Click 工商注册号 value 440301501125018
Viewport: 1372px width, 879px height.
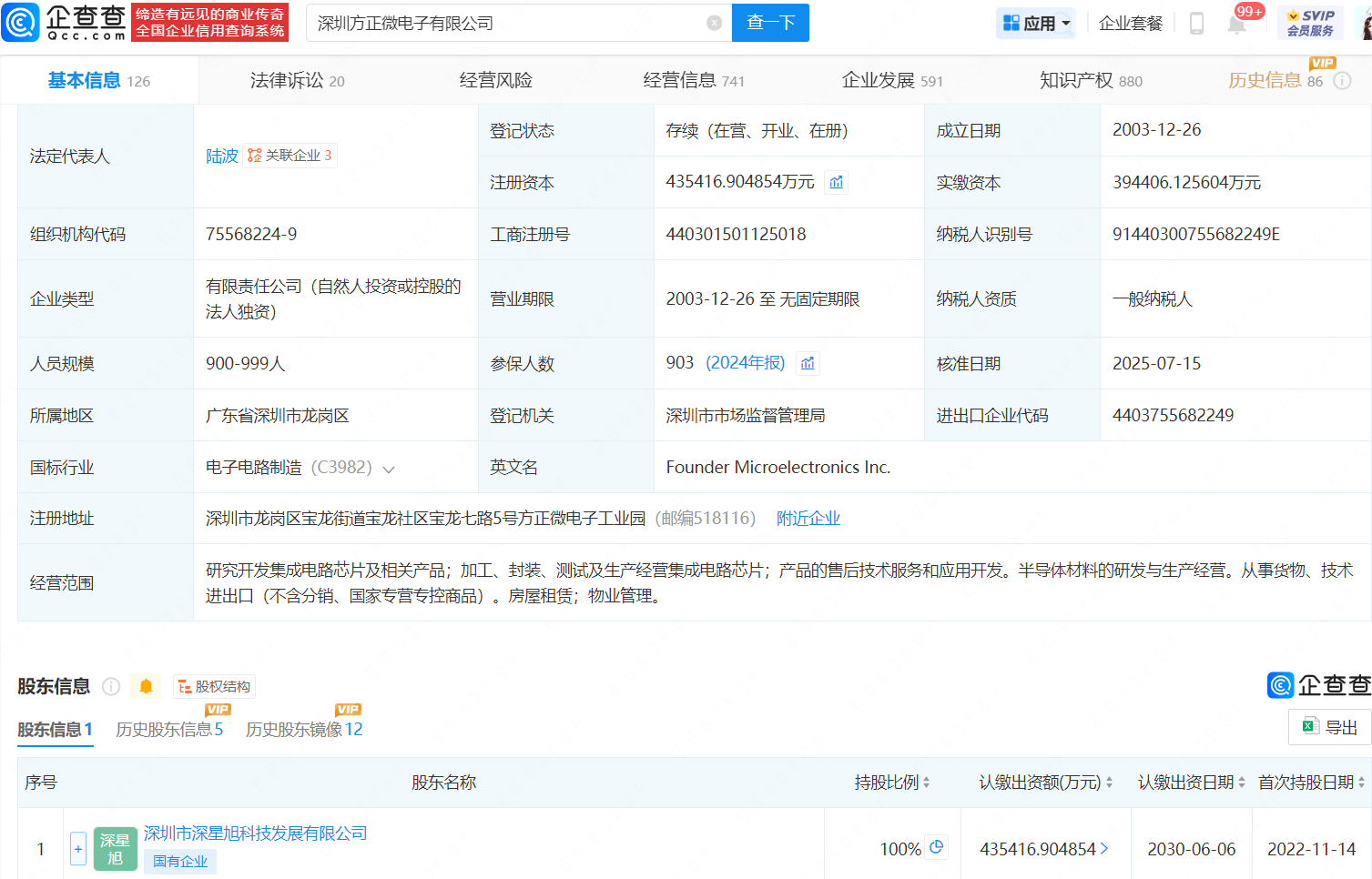pos(736,234)
